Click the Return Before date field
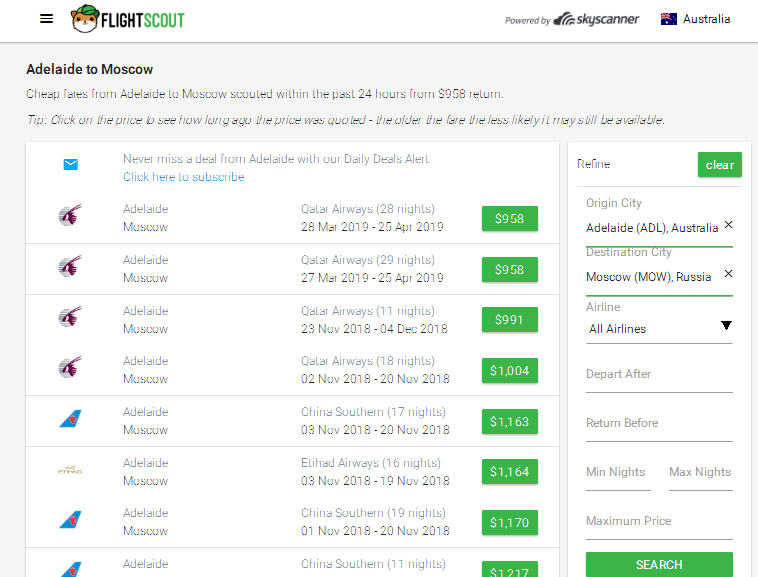 pyautogui.click(x=659, y=423)
